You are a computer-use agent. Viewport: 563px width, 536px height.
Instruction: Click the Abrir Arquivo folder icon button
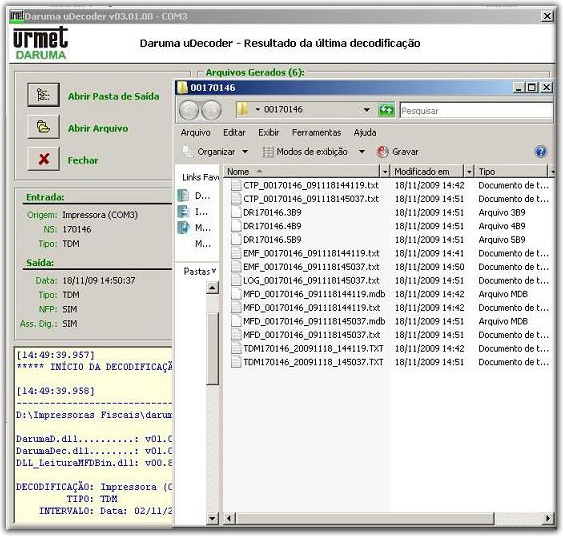(x=43, y=127)
